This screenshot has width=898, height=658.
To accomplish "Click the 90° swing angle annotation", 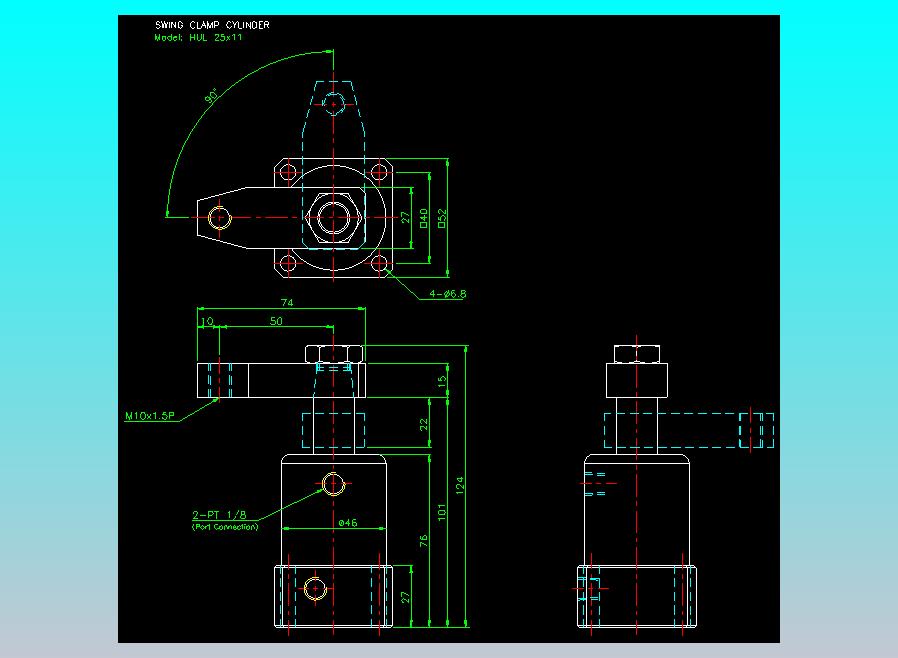I will coord(211,96).
